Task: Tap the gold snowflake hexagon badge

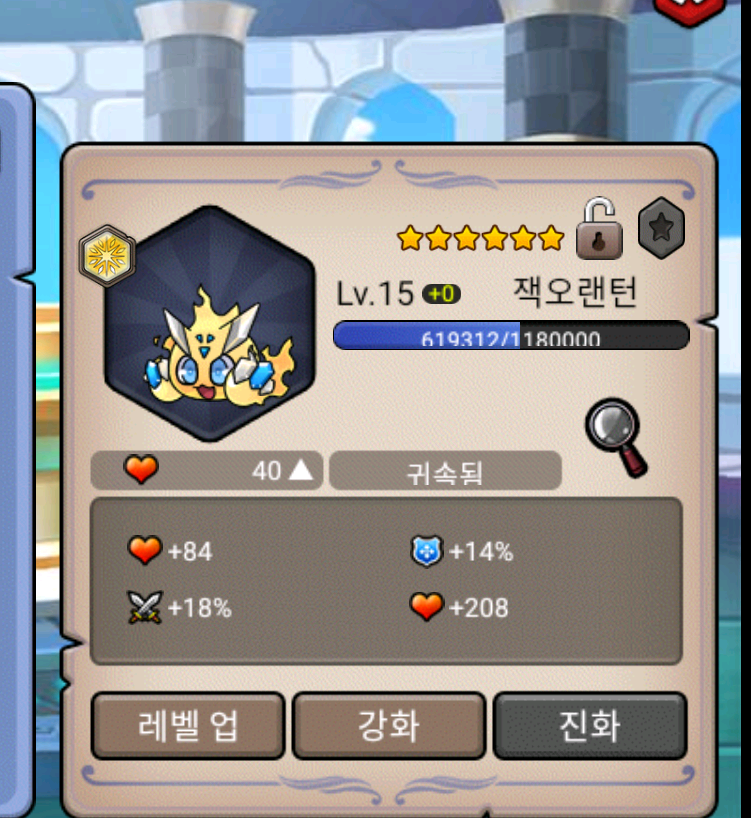Action: click(x=107, y=256)
